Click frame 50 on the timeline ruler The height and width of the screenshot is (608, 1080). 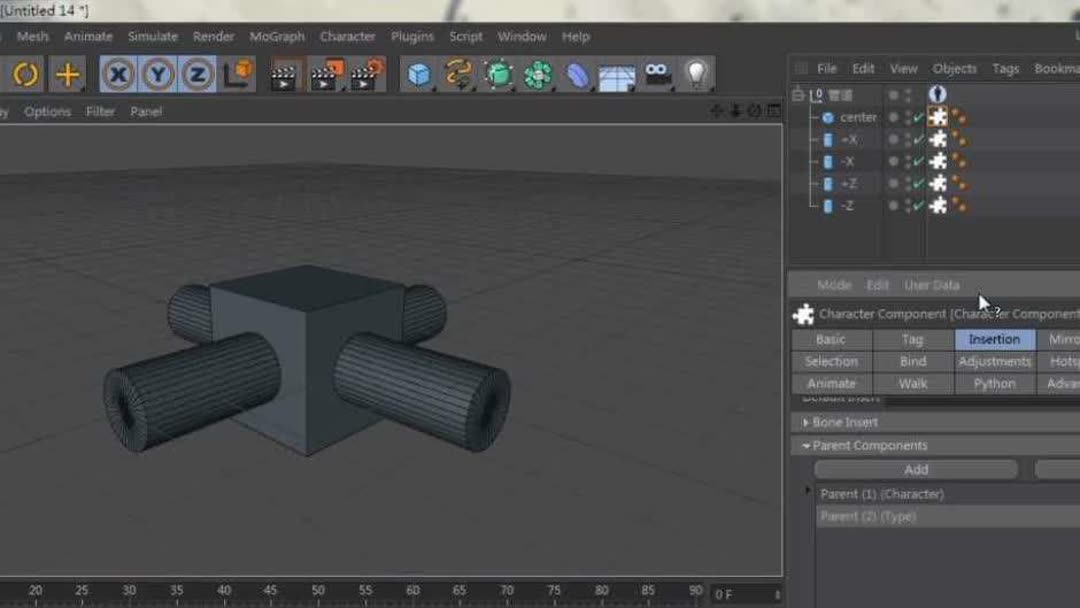tap(317, 590)
